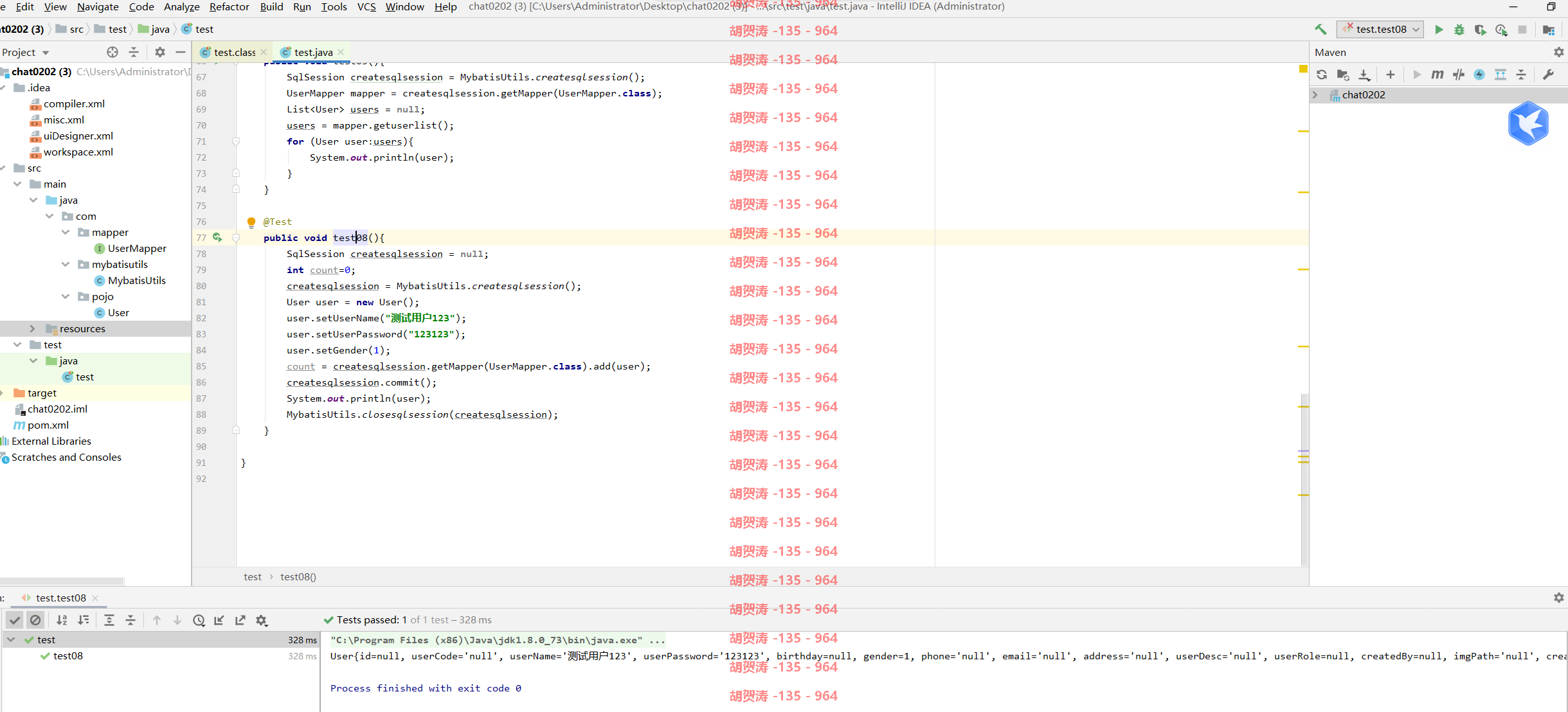Open Maven settings wrench icon
The image size is (1568, 712).
1548,75
